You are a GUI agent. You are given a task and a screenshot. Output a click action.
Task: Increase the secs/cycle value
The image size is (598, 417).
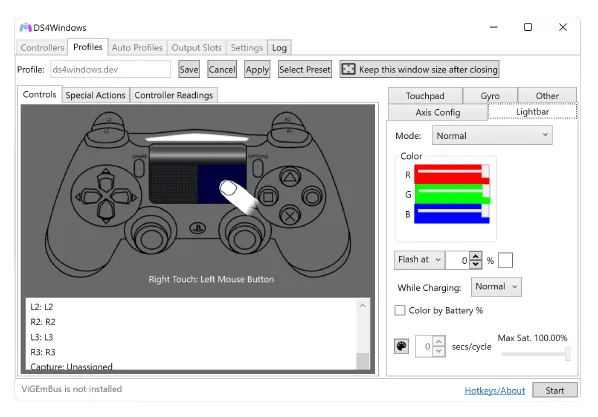[439, 341]
